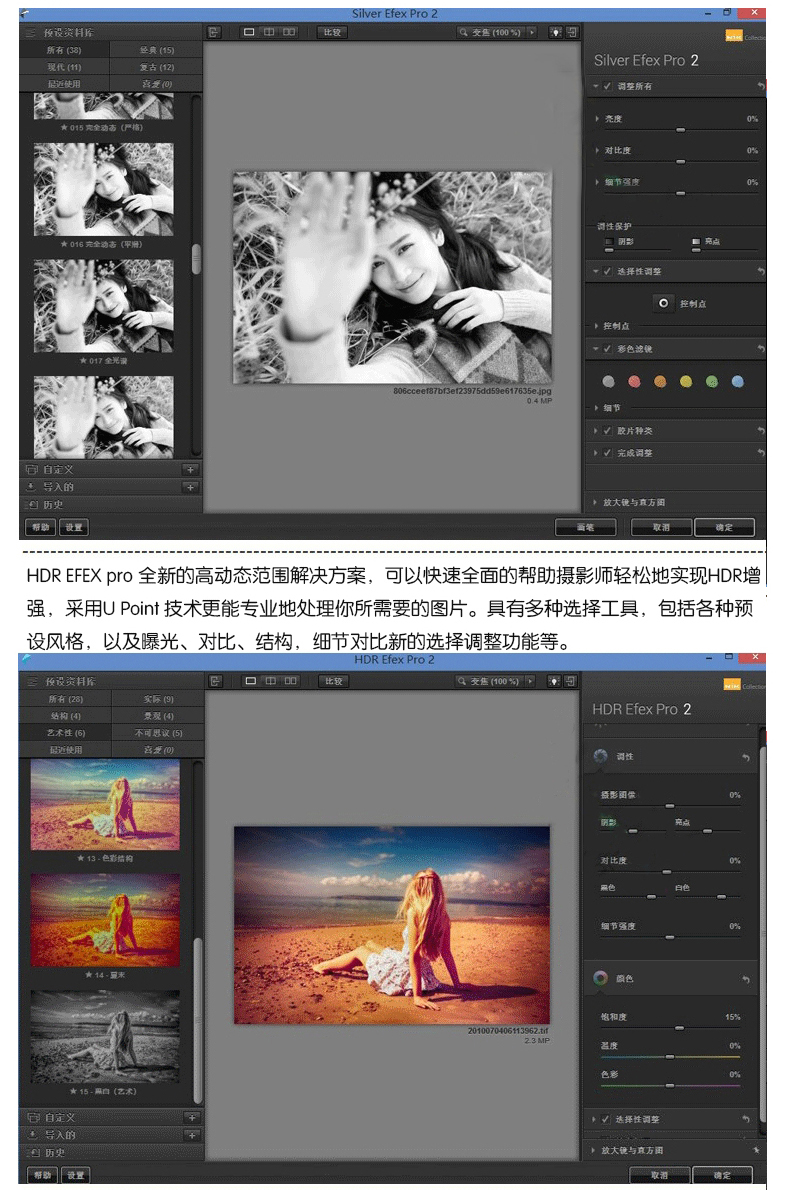Toggle the 选择性调整 checkbox in Silver Efex
The height and width of the screenshot is (1190, 790).
point(607,271)
